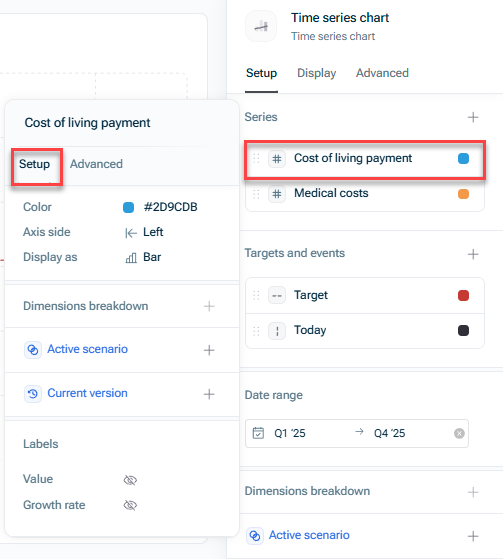Toggle Growth rate label visibility
Viewport: 504px width, 559px height.
(x=130, y=505)
